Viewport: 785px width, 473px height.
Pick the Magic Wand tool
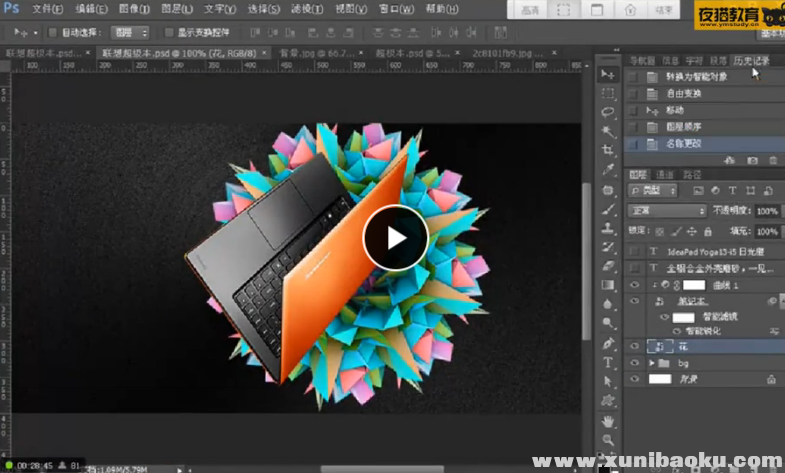click(608, 131)
